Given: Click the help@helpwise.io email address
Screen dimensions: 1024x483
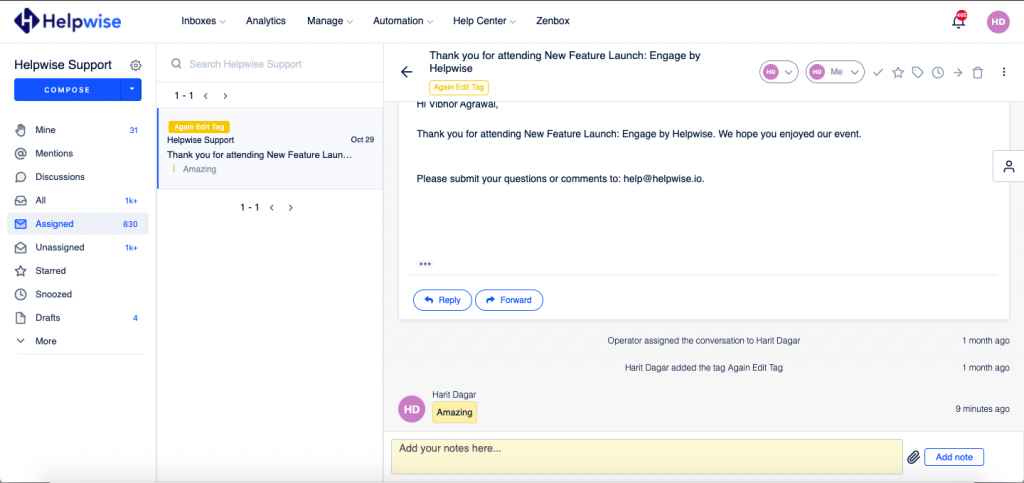Looking at the screenshot, I should click(x=664, y=178).
